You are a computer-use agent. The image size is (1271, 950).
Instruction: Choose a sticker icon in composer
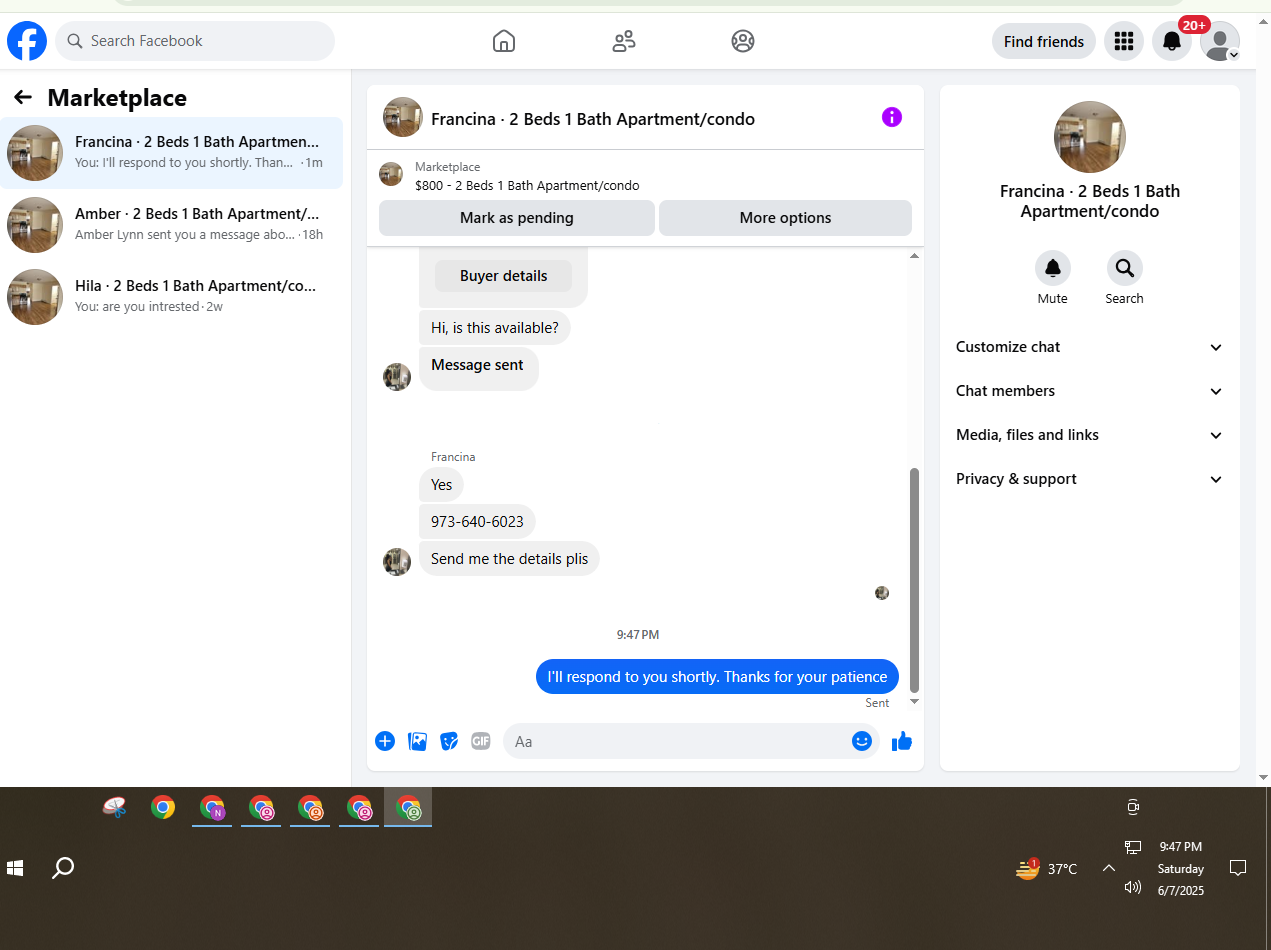click(450, 741)
